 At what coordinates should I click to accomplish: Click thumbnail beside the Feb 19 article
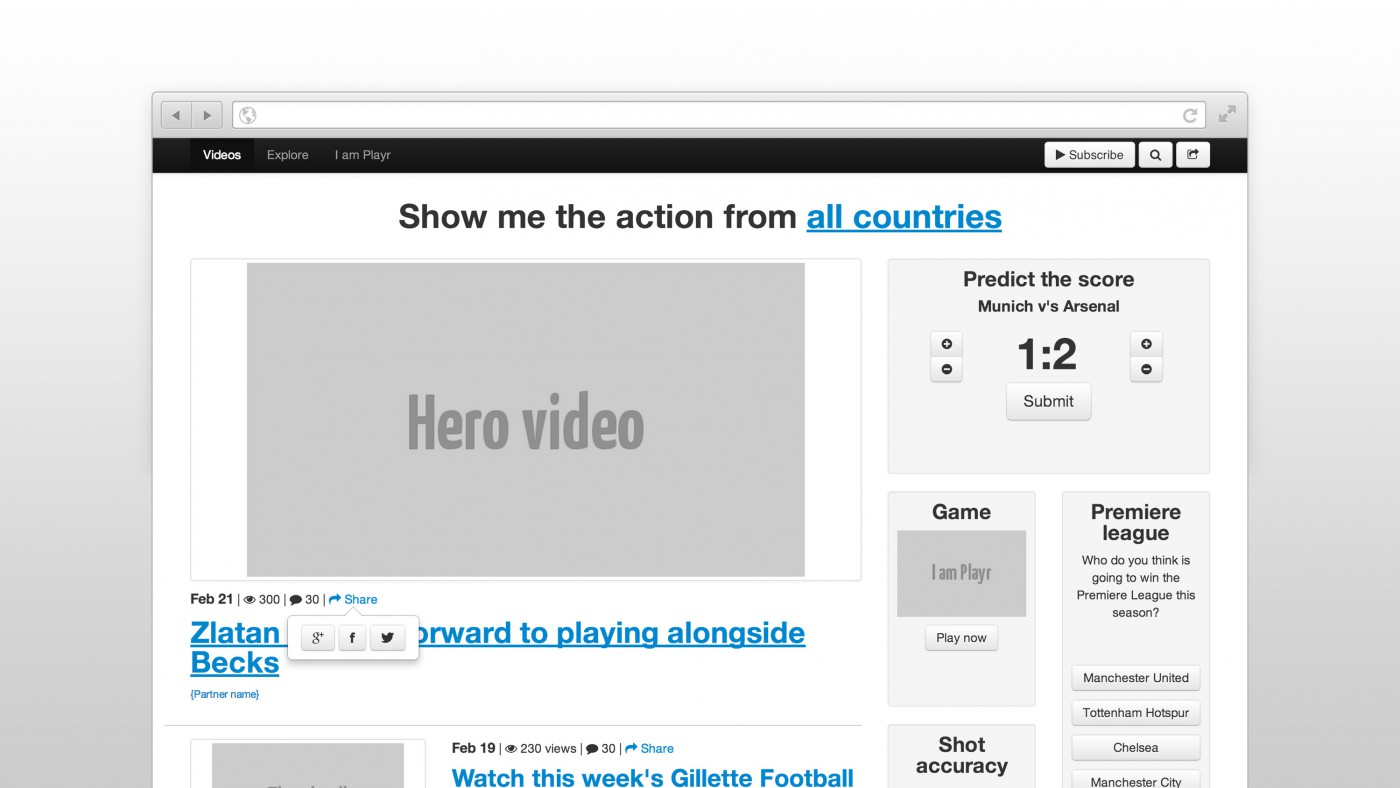click(308, 765)
